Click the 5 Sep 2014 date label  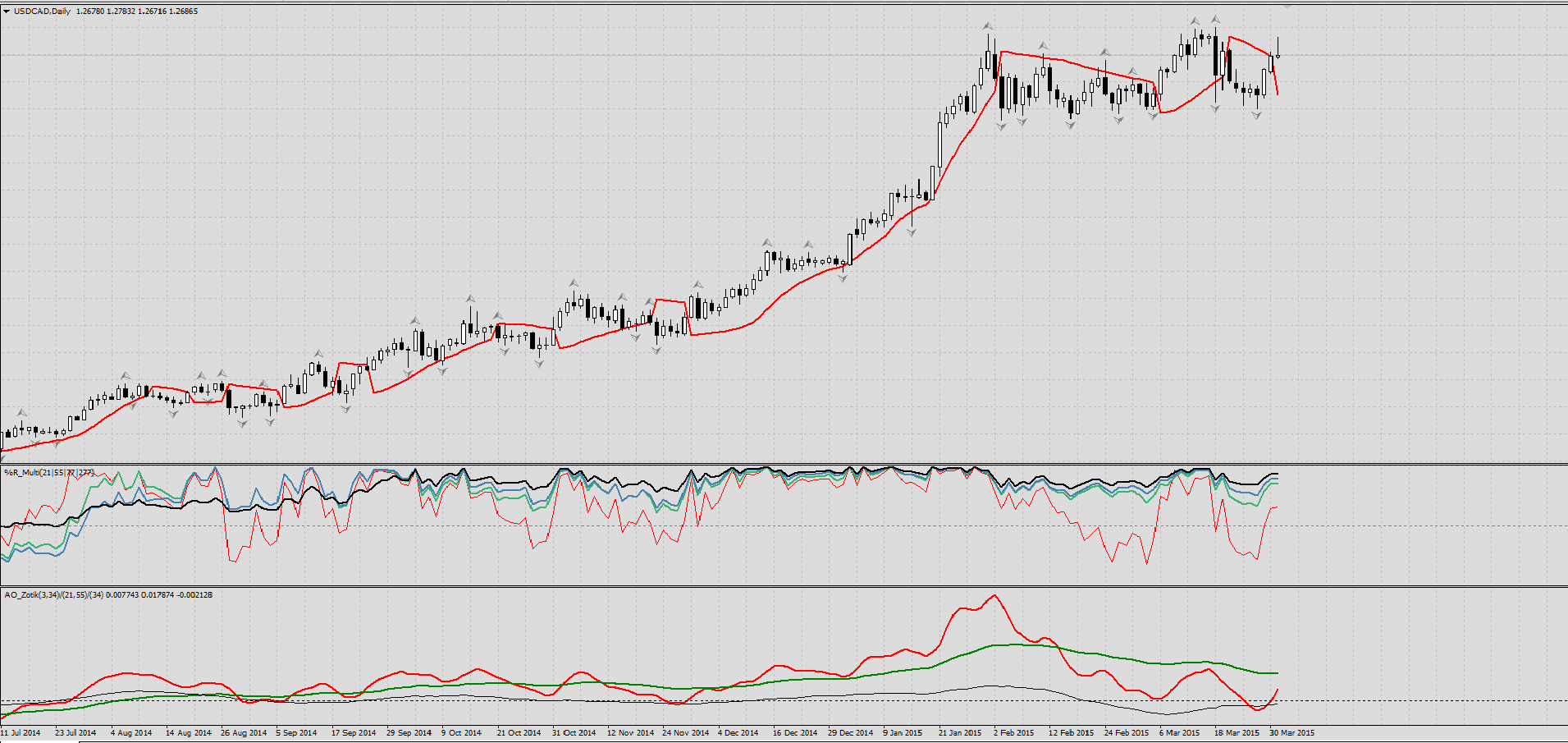pos(296,733)
